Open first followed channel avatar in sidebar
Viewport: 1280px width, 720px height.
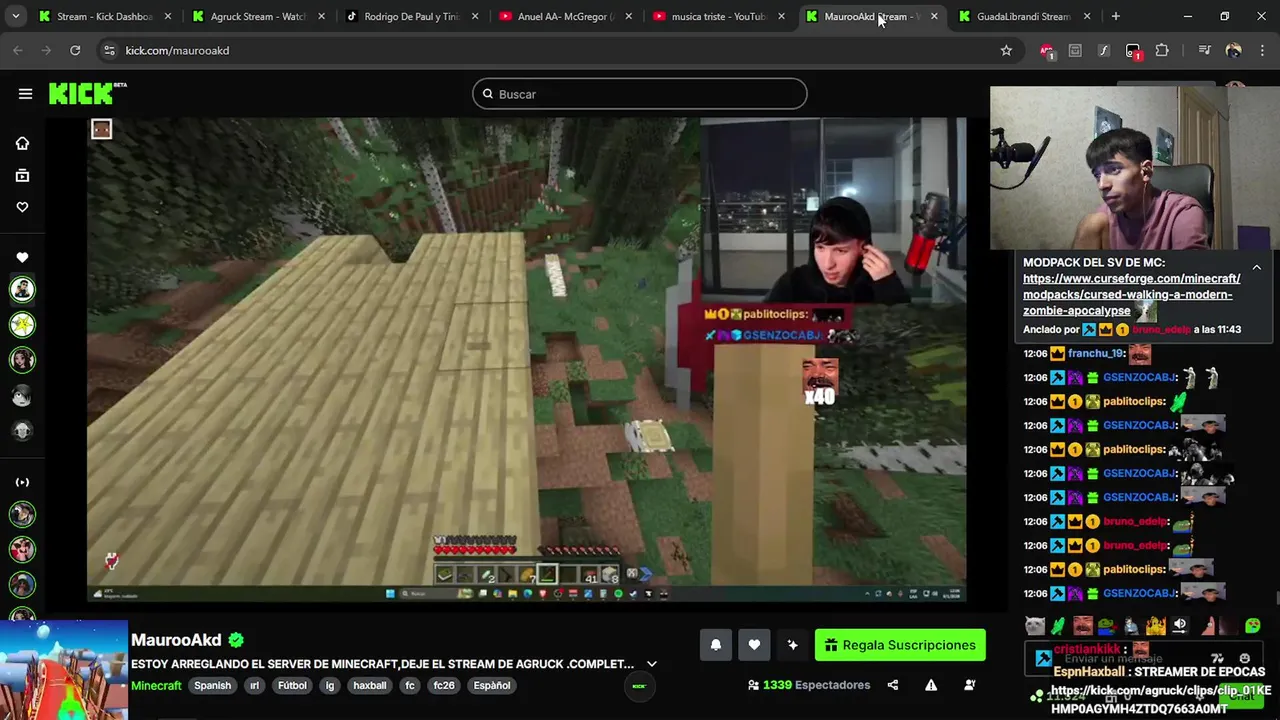[x=22, y=290]
